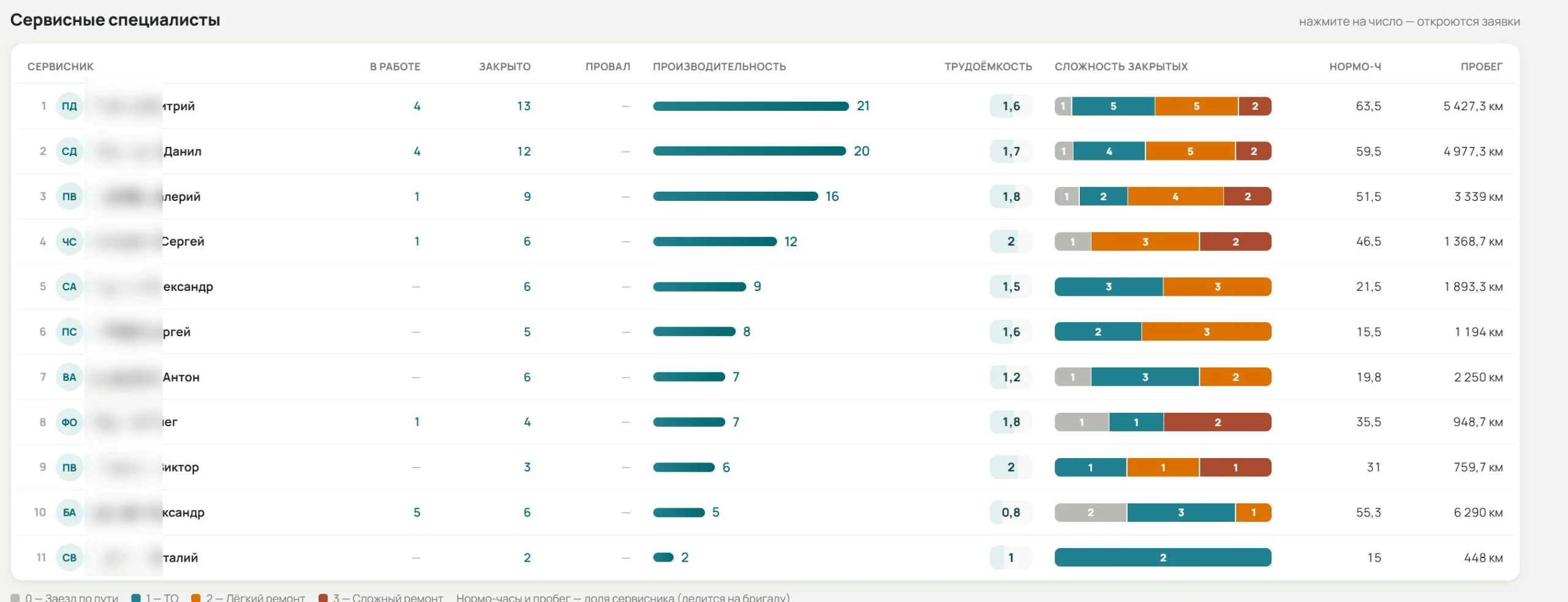Click the ЗАКРЫТО column header
This screenshot has height=602, width=1568.
pyautogui.click(x=505, y=67)
